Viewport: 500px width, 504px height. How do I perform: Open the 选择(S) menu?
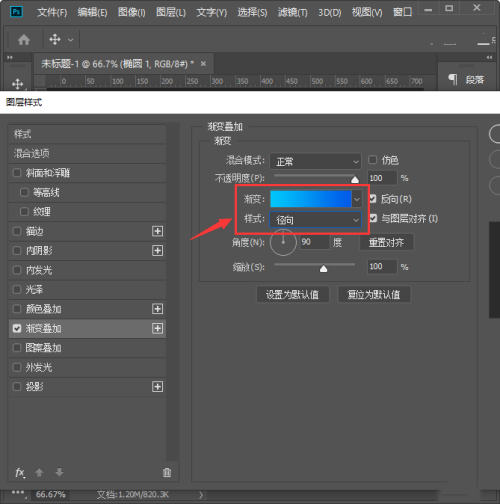tap(252, 13)
